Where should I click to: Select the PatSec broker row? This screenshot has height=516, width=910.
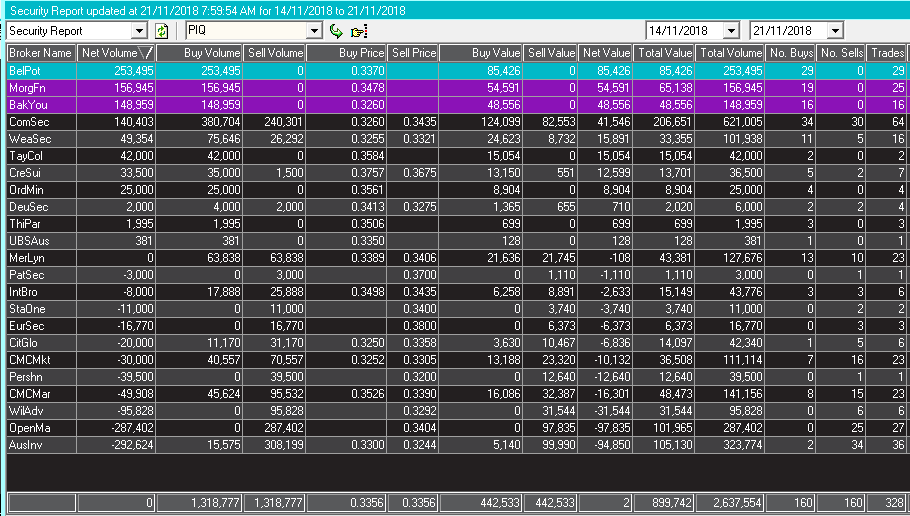click(x=456, y=275)
